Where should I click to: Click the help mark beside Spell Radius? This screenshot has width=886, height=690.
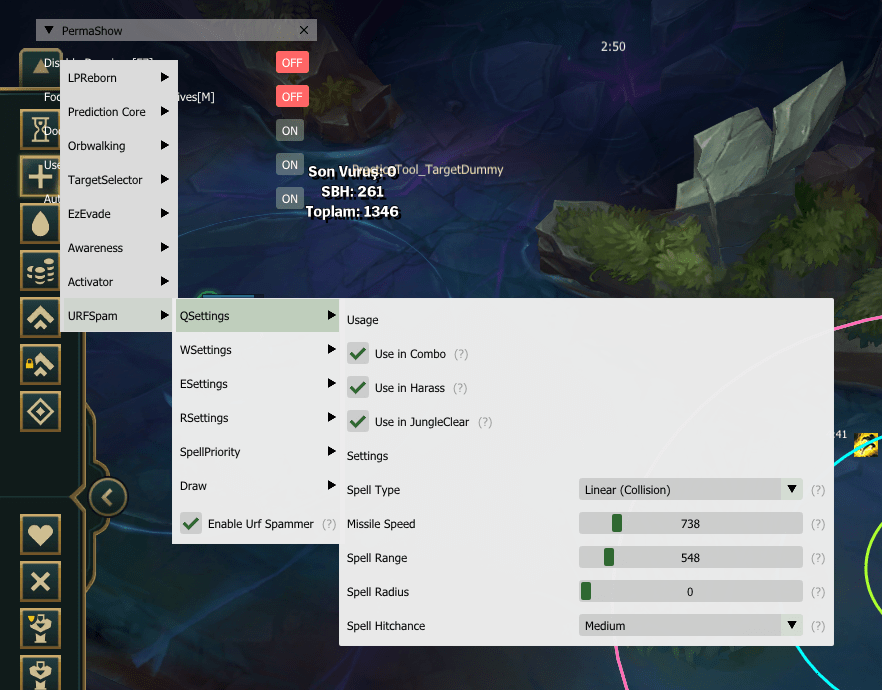point(818,592)
